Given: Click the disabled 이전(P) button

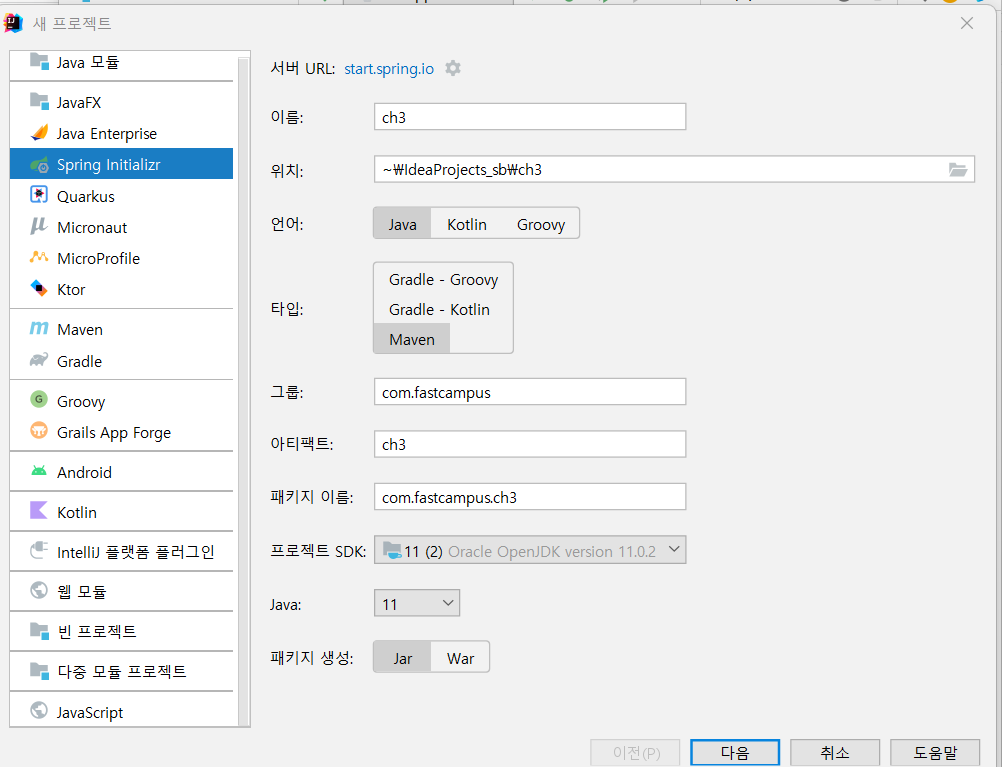Looking at the screenshot, I should pos(636,752).
